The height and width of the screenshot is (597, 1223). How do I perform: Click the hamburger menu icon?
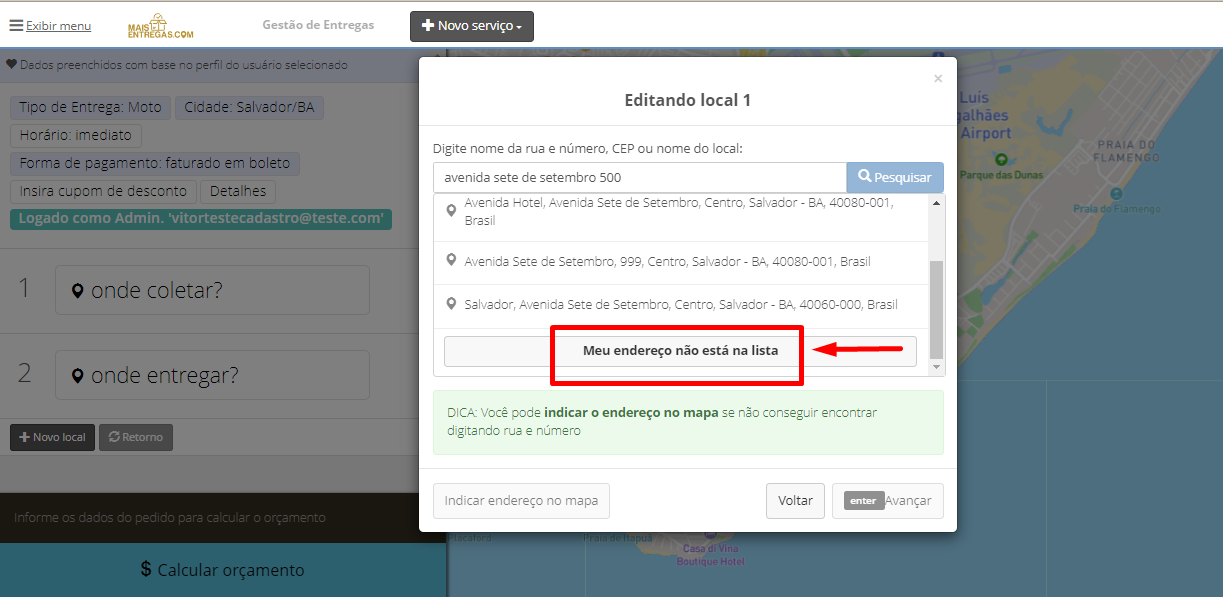[16, 26]
